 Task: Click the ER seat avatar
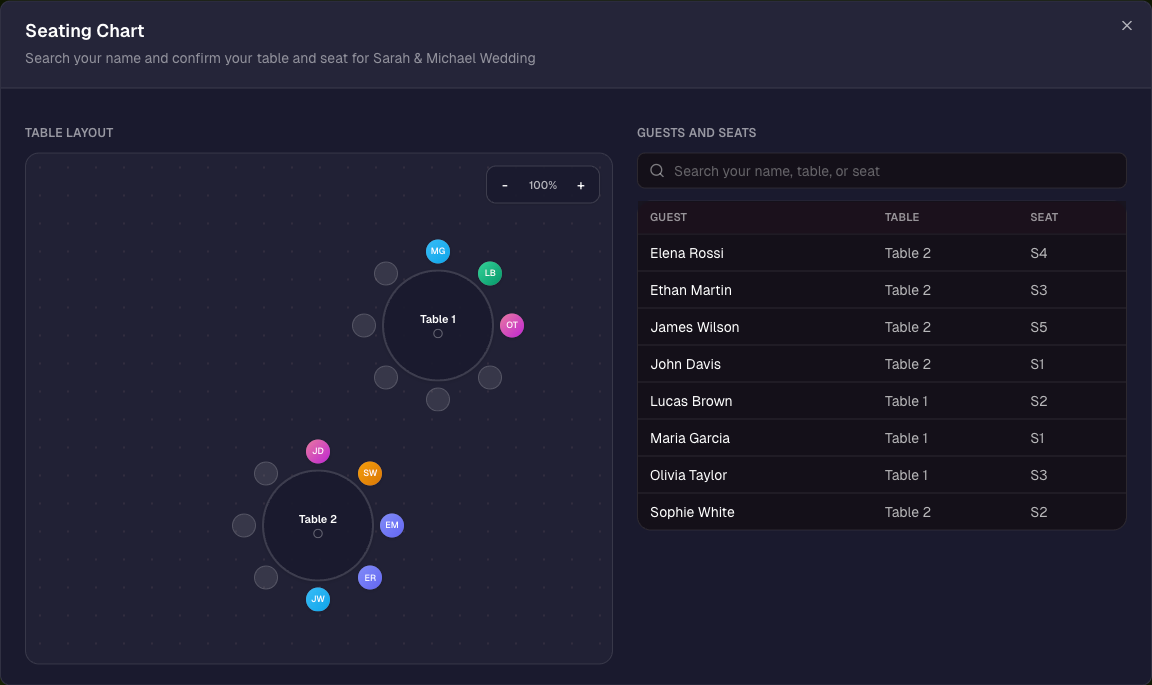370,578
